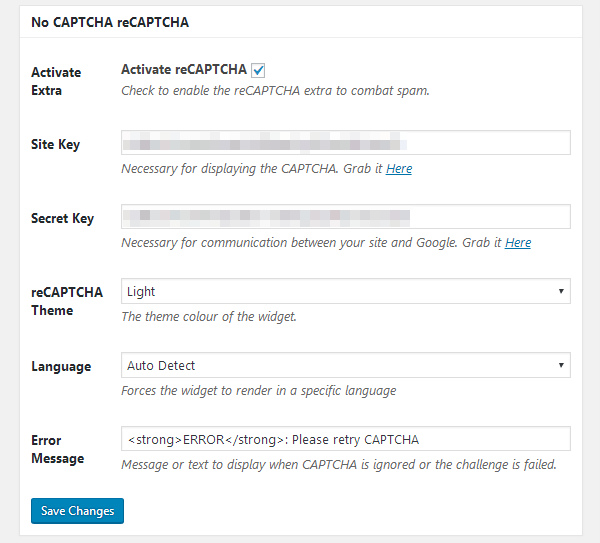
Task: Click the Language label
Action: [x=61, y=367]
